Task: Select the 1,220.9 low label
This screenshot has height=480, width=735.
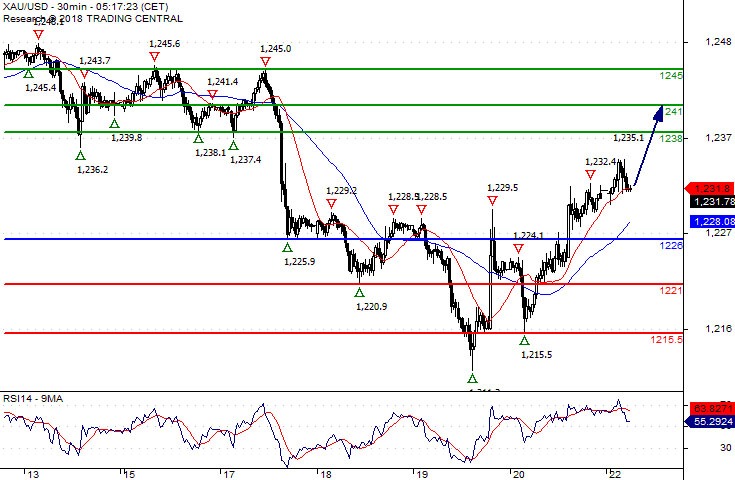Action: point(372,307)
